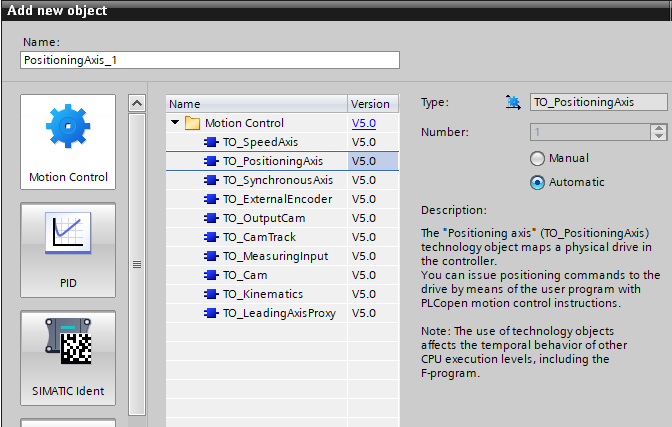Open the V5.0 version link for Motion Control

coord(364,123)
